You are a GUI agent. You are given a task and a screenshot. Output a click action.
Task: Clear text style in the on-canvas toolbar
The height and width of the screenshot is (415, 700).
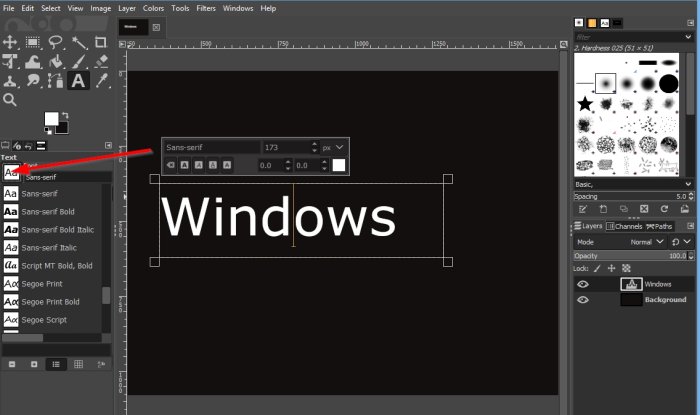171,165
